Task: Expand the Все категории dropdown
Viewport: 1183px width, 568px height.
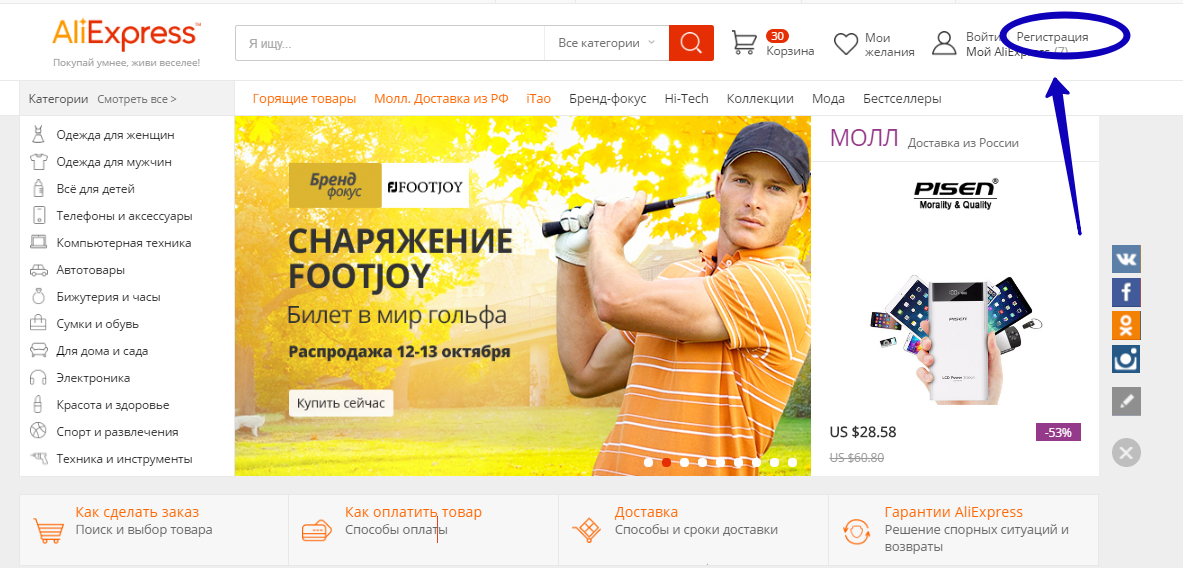Action: (x=607, y=43)
